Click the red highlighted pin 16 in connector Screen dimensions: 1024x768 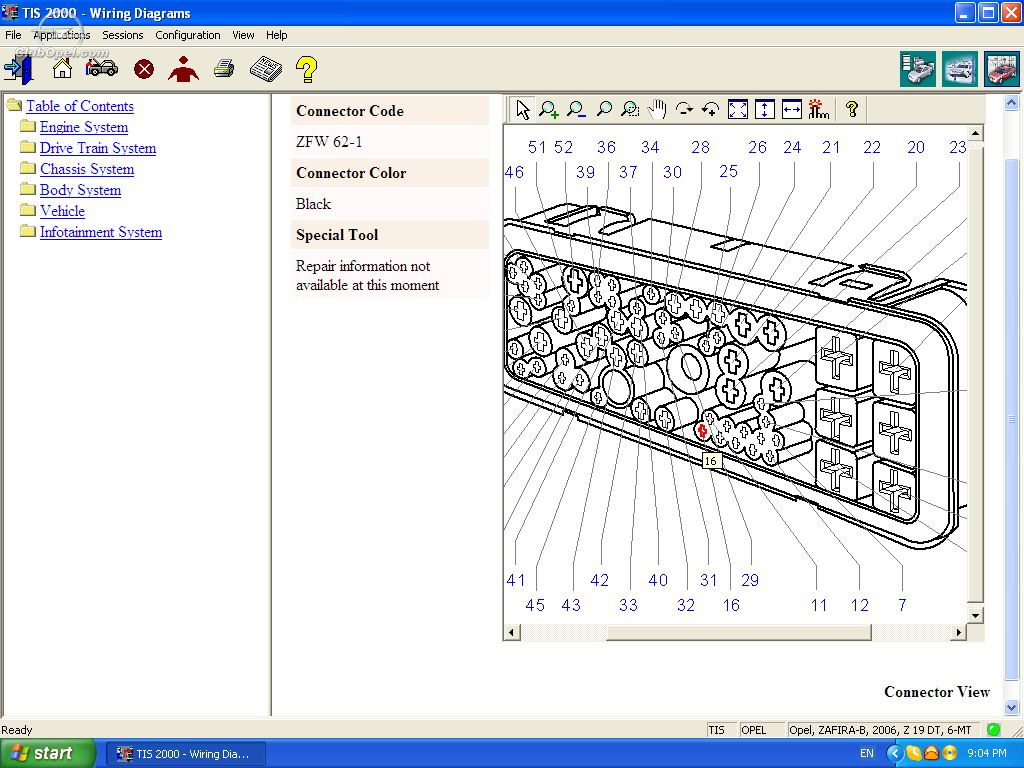(702, 431)
